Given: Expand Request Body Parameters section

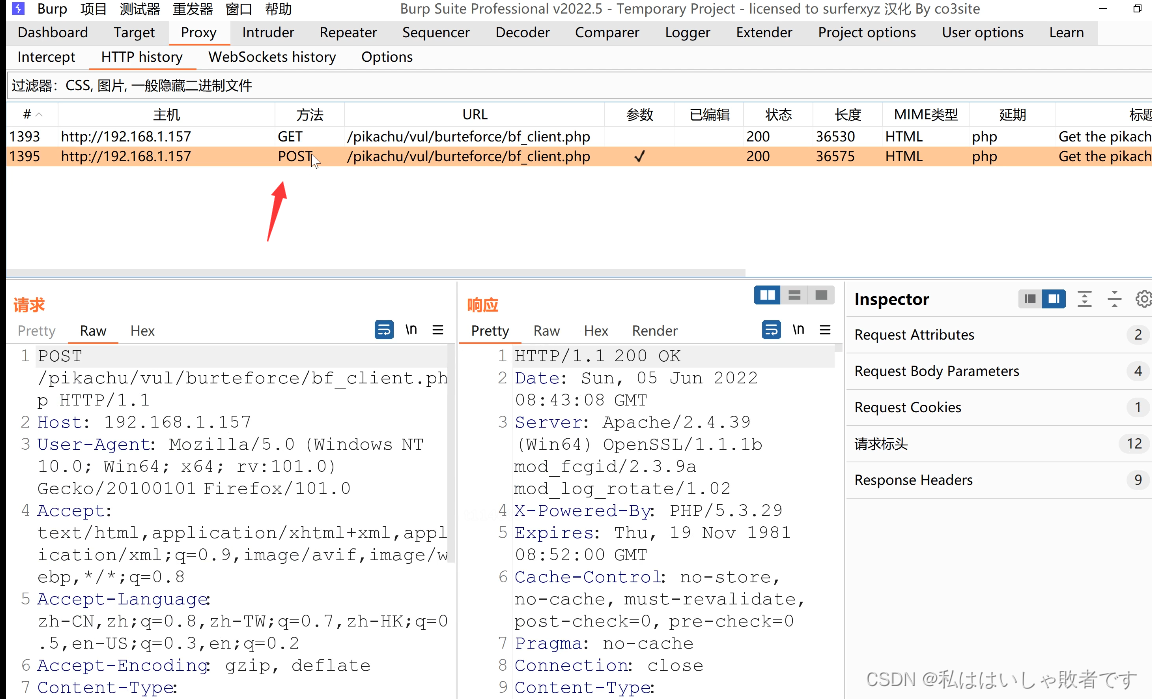Looking at the screenshot, I should (x=998, y=371).
